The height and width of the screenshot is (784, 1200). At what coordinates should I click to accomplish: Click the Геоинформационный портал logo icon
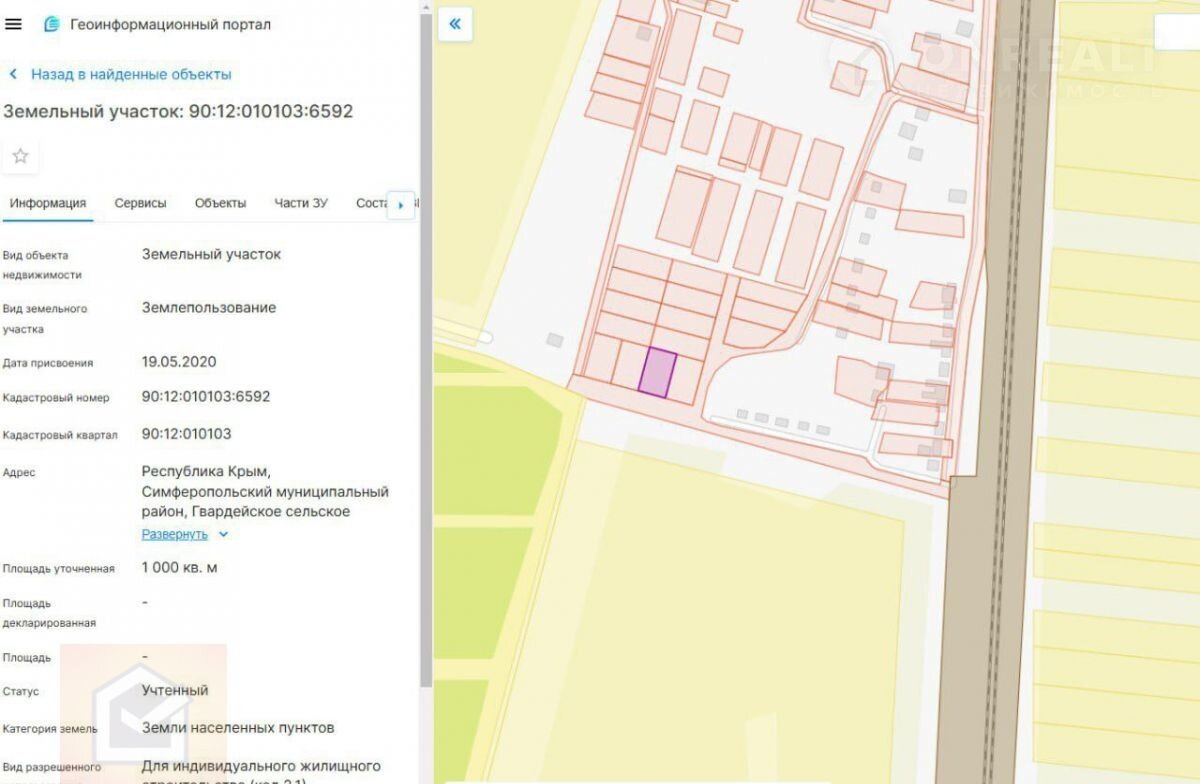[x=52, y=24]
